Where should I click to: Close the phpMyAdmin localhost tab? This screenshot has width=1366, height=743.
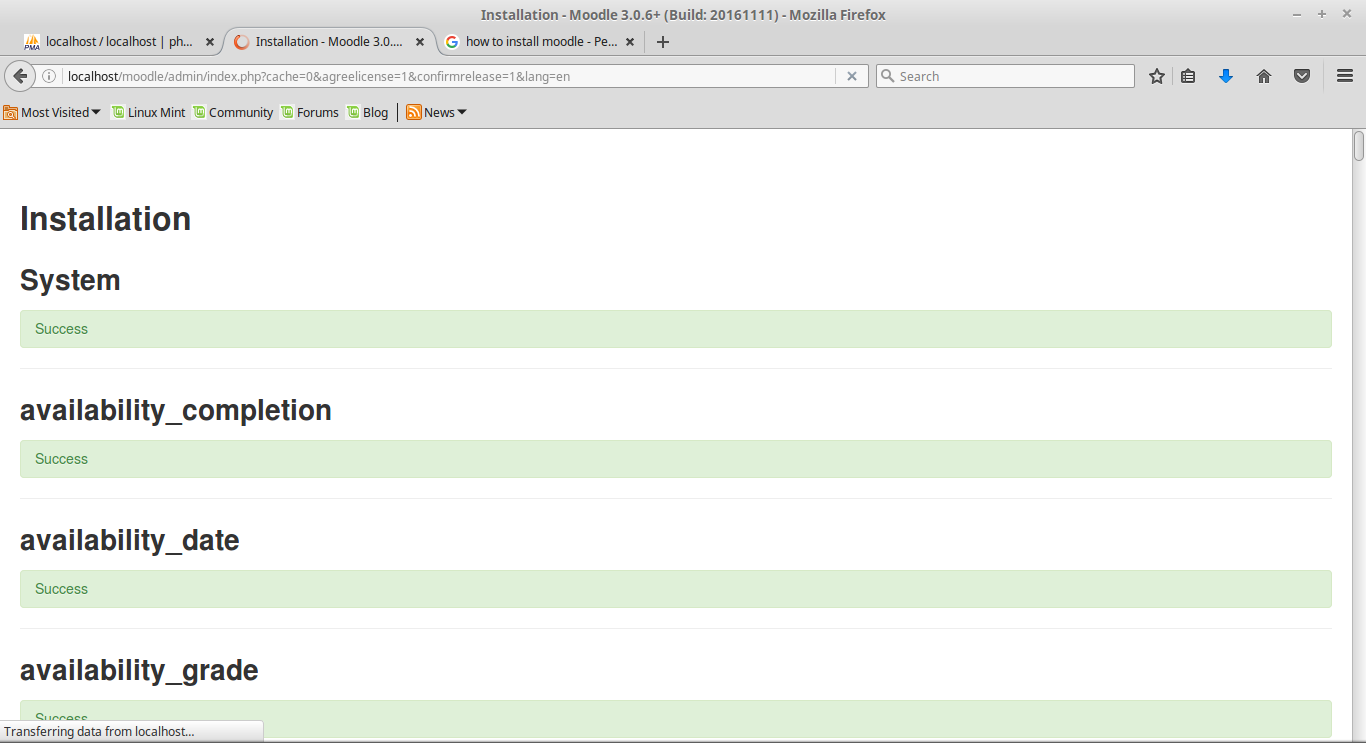coord(210,42)
